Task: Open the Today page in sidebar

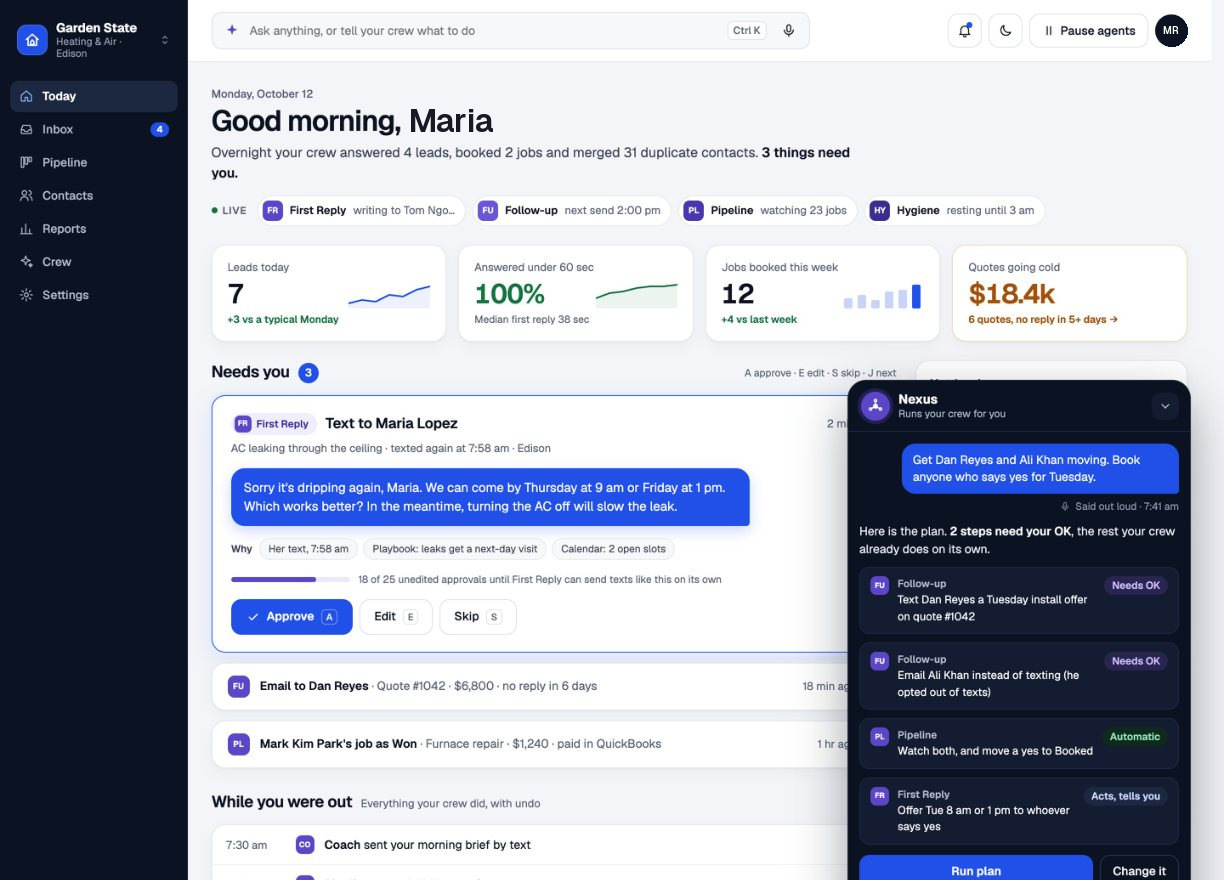Action: 94,96
